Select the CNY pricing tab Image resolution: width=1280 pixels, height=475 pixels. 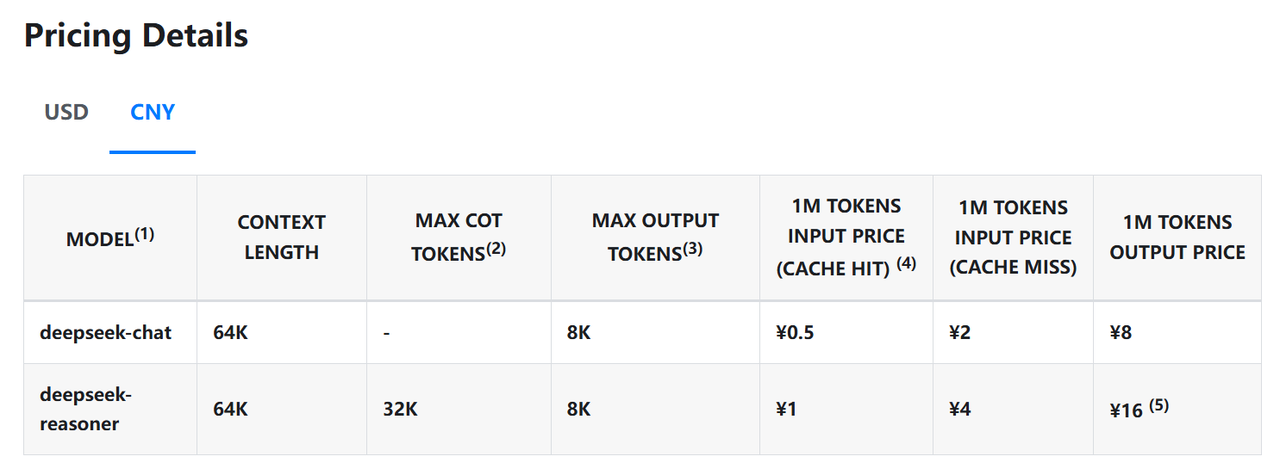coord(153,112)
